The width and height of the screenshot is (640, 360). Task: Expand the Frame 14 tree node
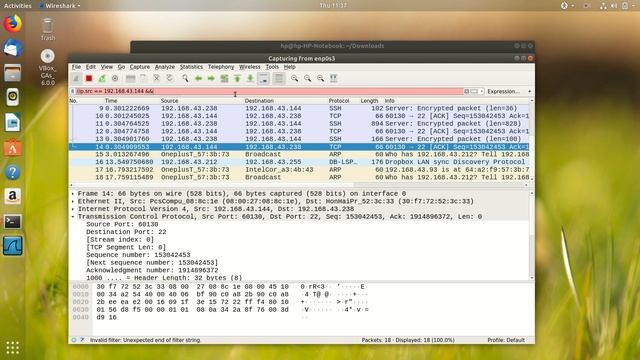click(x=73, y=193)
